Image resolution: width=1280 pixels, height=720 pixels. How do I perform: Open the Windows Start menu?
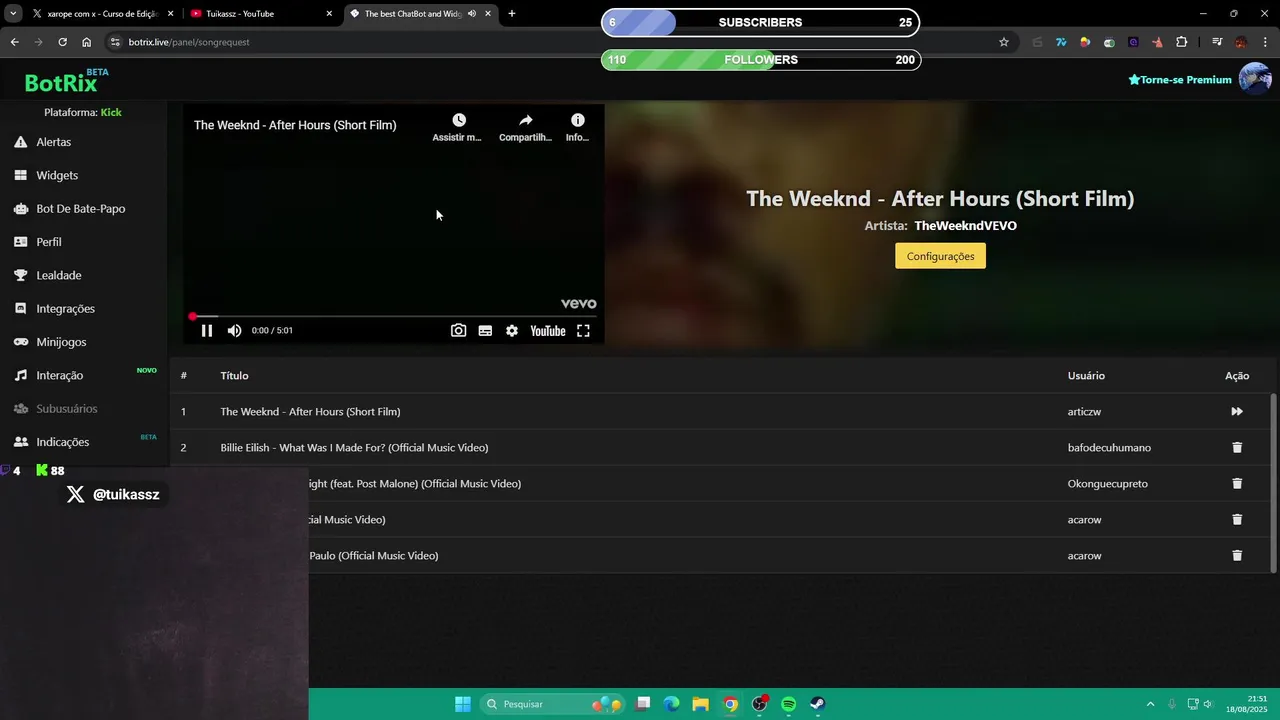463,704
